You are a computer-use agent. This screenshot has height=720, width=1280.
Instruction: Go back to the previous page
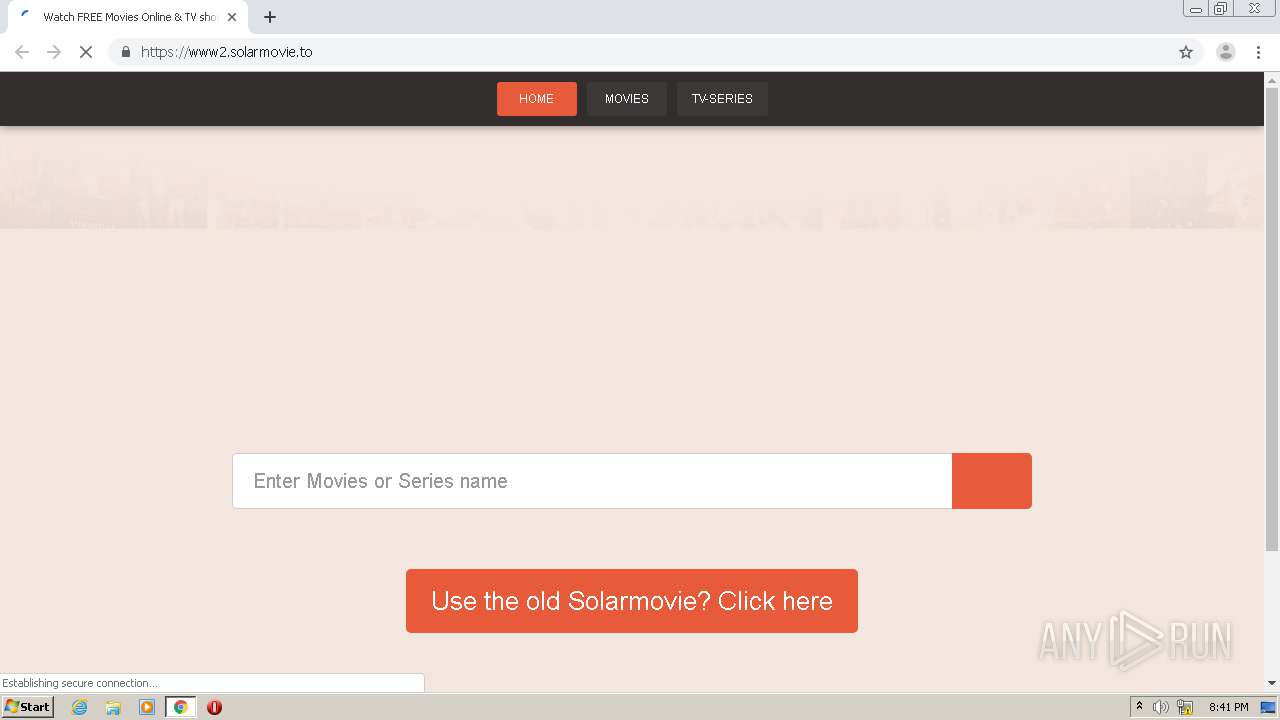[22, 52]
